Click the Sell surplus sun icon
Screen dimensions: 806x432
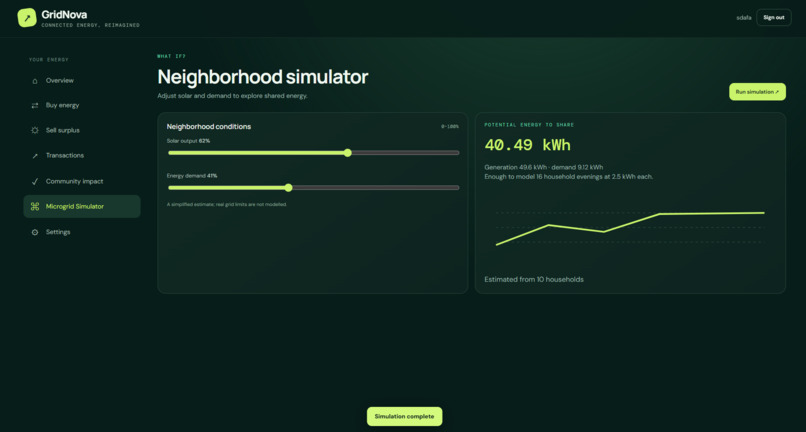click(35, 131)
